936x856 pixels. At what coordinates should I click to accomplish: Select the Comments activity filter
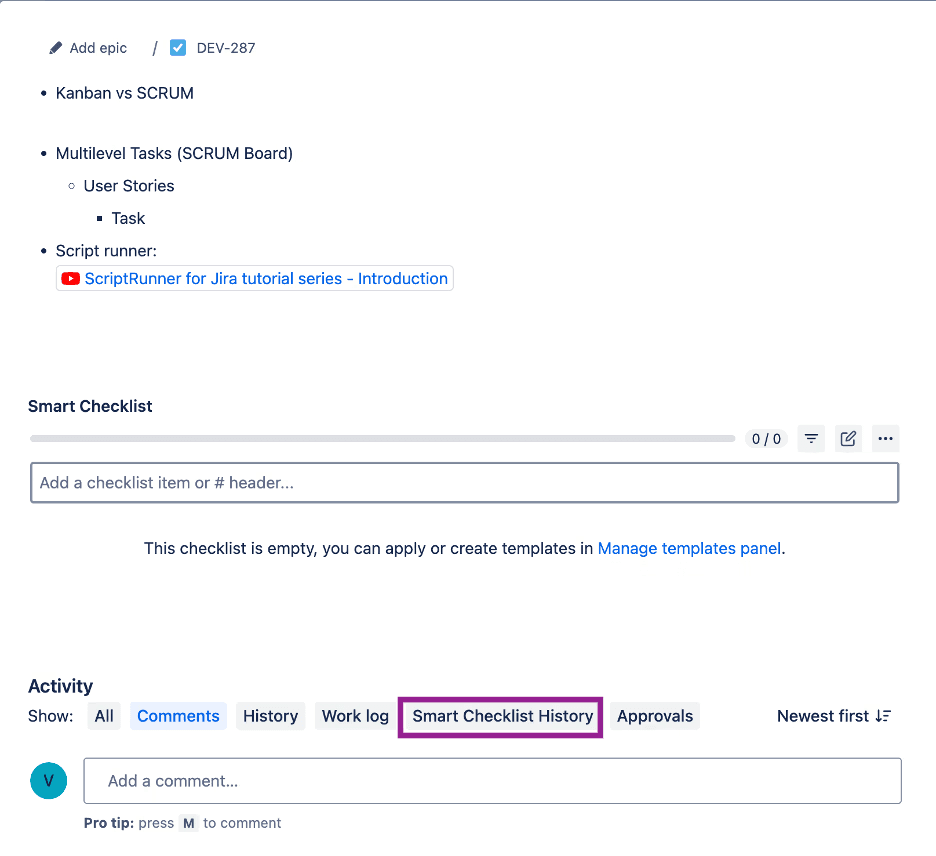click(178, 716)
